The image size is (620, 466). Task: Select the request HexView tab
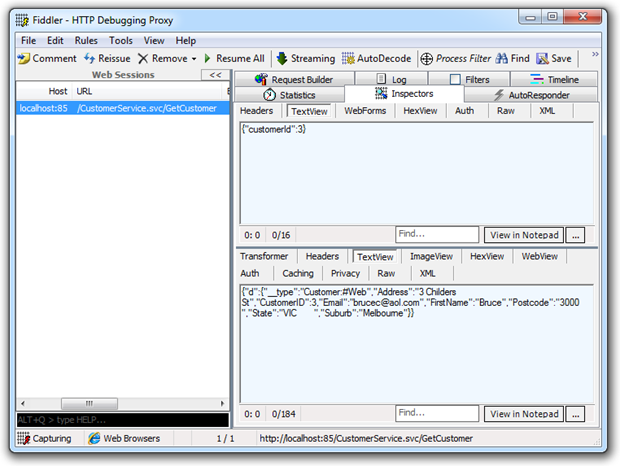pos(420,111)
